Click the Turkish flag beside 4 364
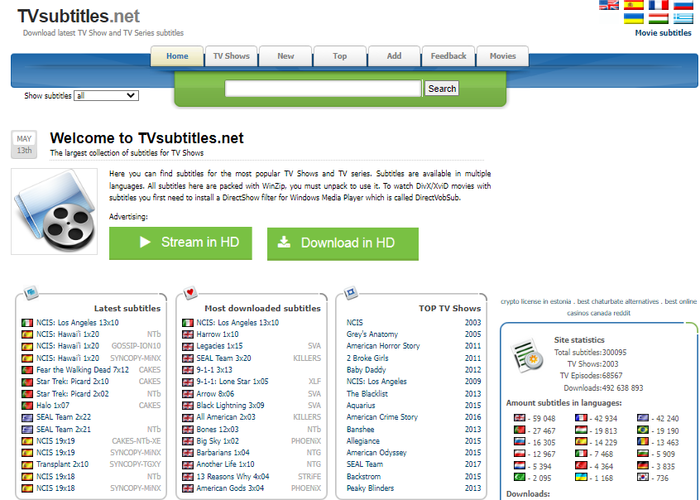The height and width of the screenshot is (500, 700). coord(581,466)
